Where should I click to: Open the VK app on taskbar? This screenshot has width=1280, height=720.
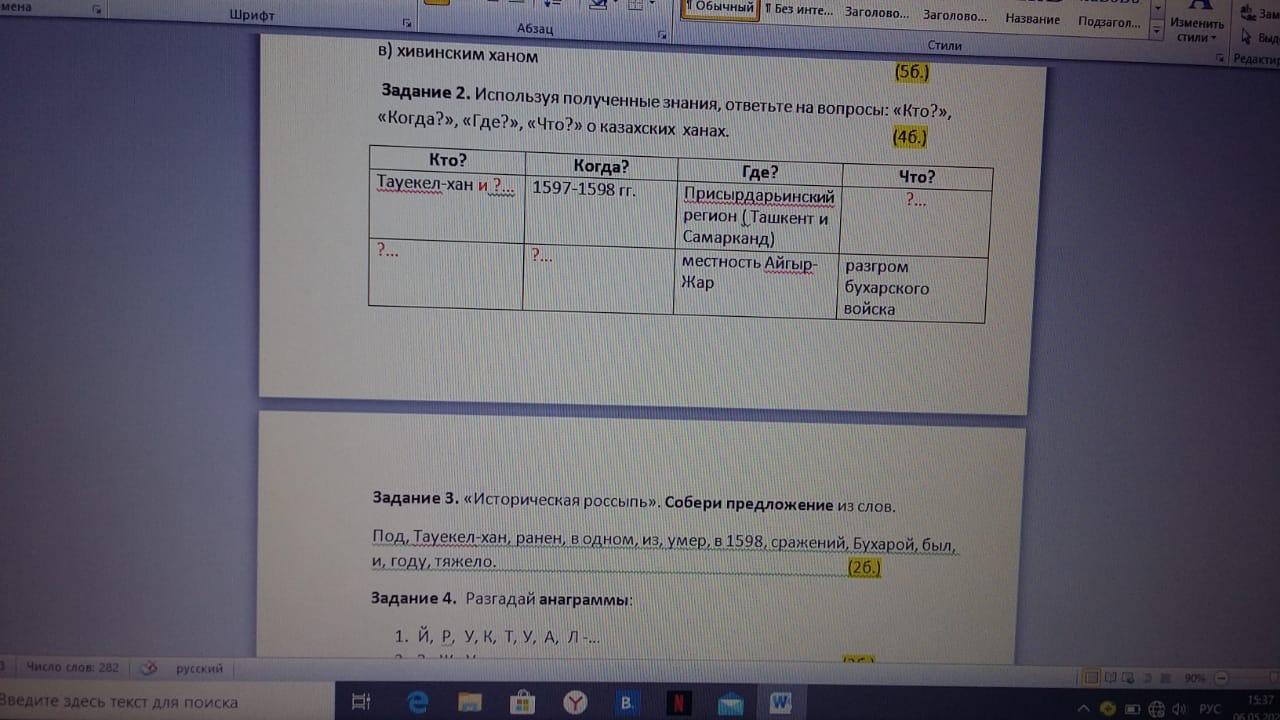coord(627,702)
